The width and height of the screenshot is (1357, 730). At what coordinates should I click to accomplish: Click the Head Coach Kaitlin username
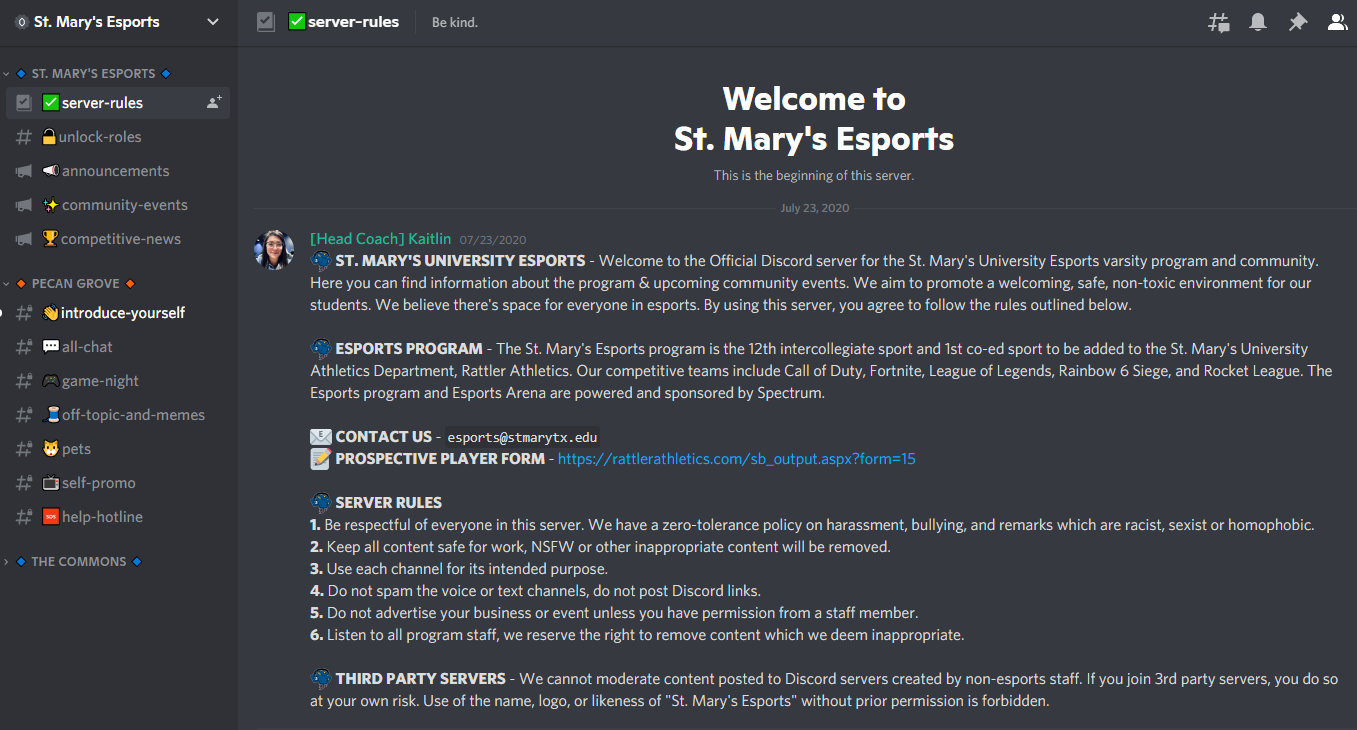tap(380, 239)
